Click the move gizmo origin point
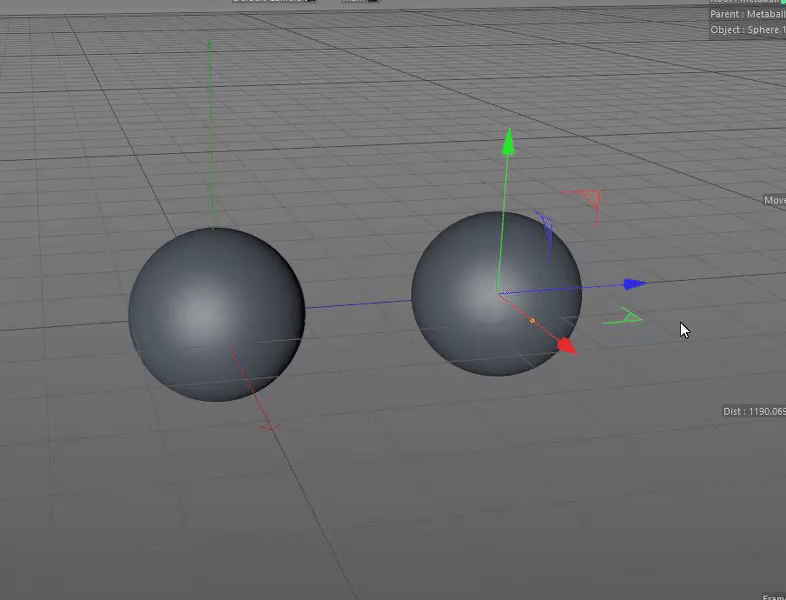Image resolution: width=786 pixels, height=600 pixels. click(x=498, y=293)
